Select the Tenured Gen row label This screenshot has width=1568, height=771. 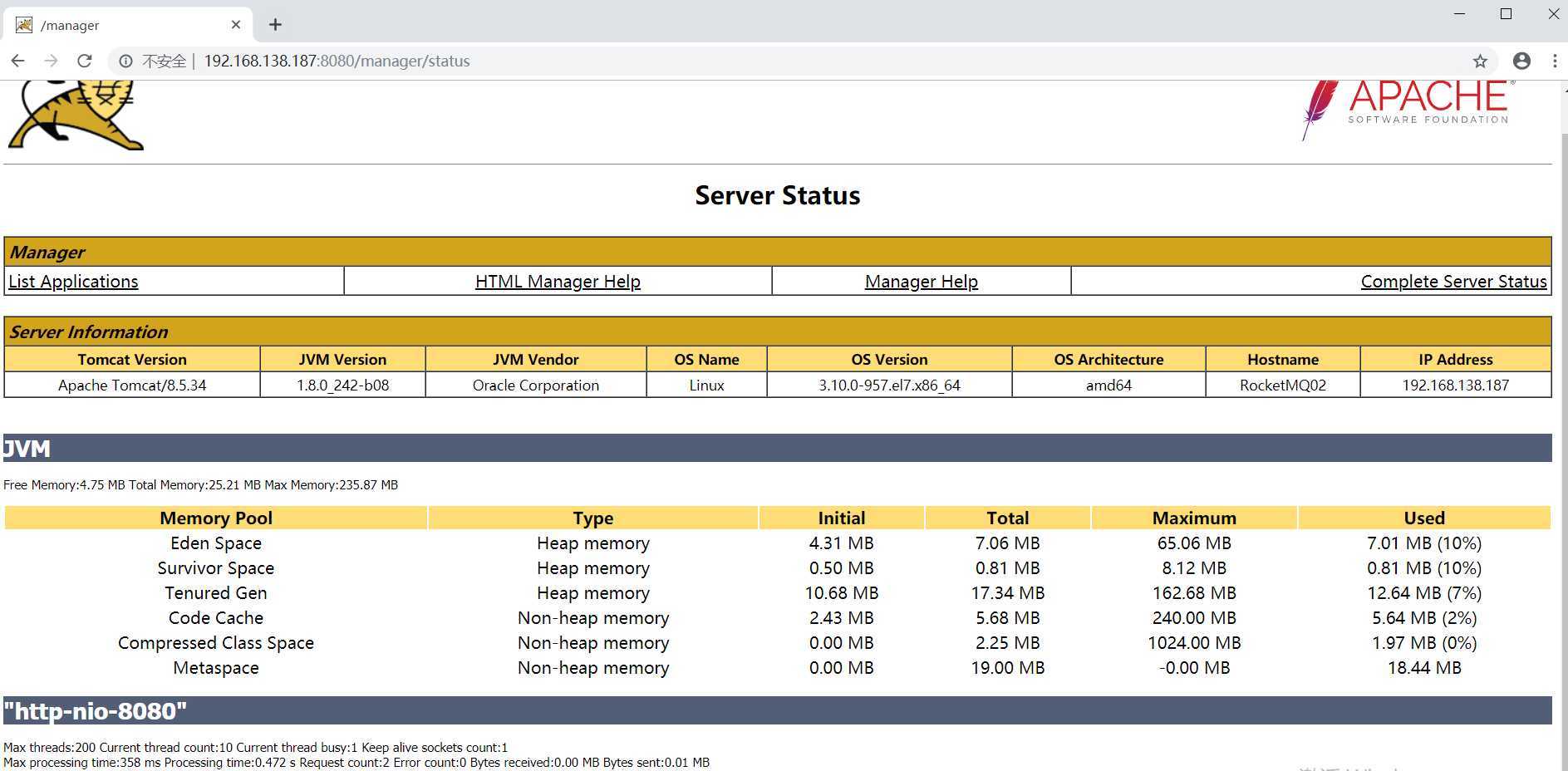(216, 593)
